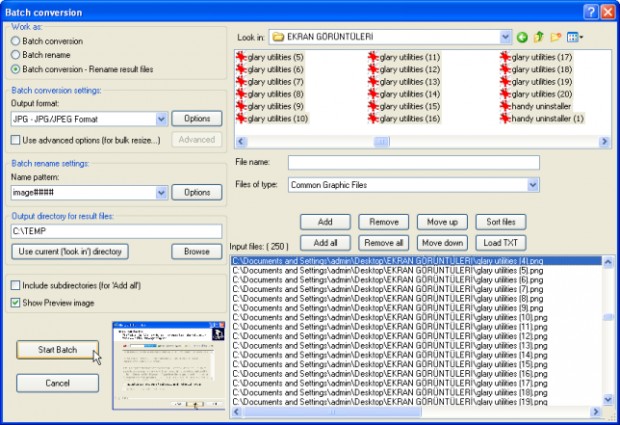The height and width of the screenshot is (425, 620).
Task: Click the Remove all button
Action: pyautogui.click(x=384, y=243)
